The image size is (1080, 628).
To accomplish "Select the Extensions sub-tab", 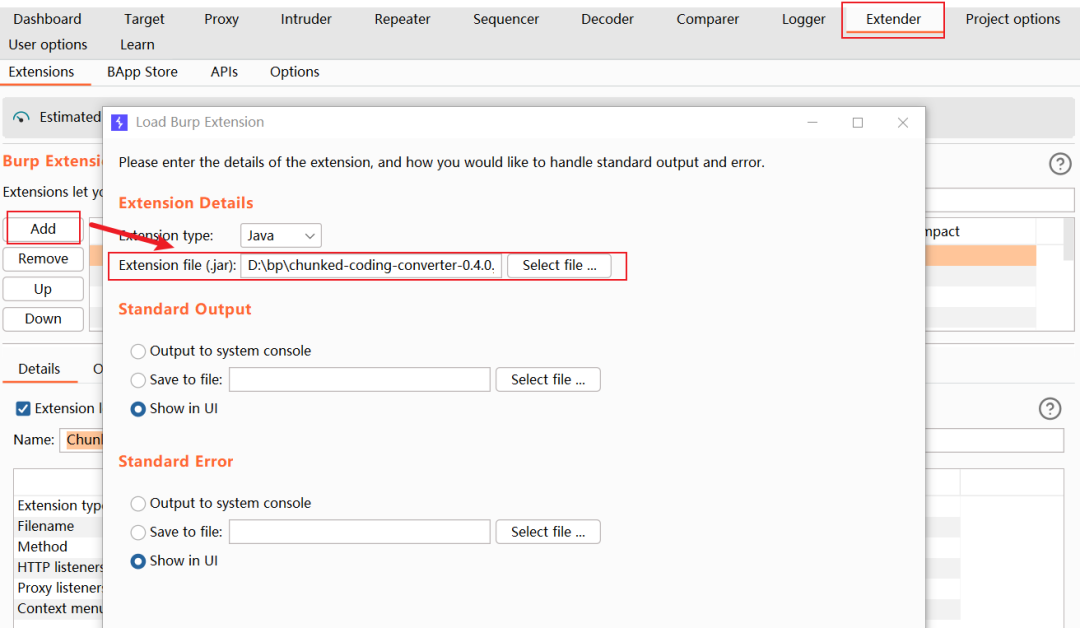I will pyautogui.click(x=41, y=72).
